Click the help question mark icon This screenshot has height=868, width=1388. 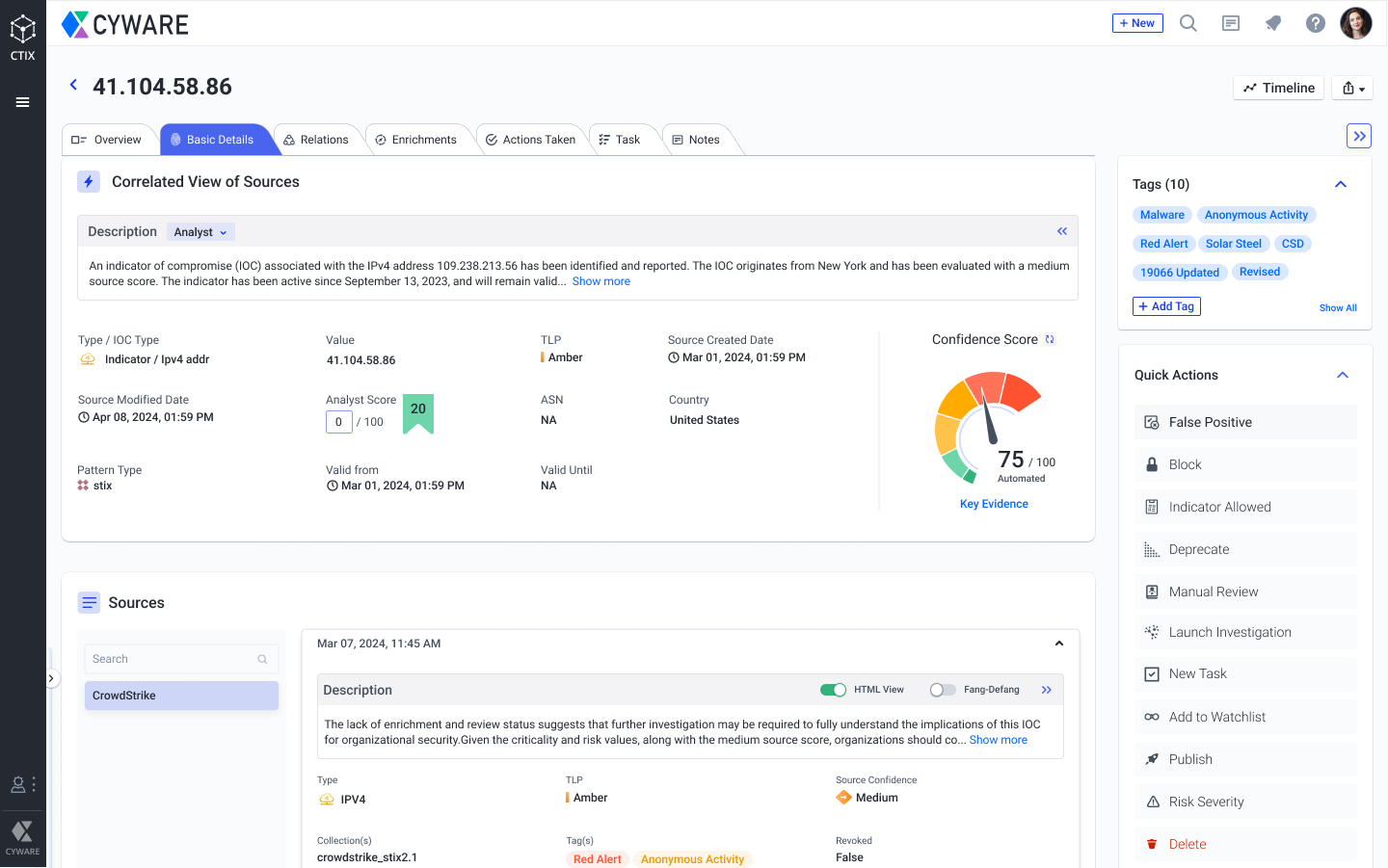tap(1315, 23)
